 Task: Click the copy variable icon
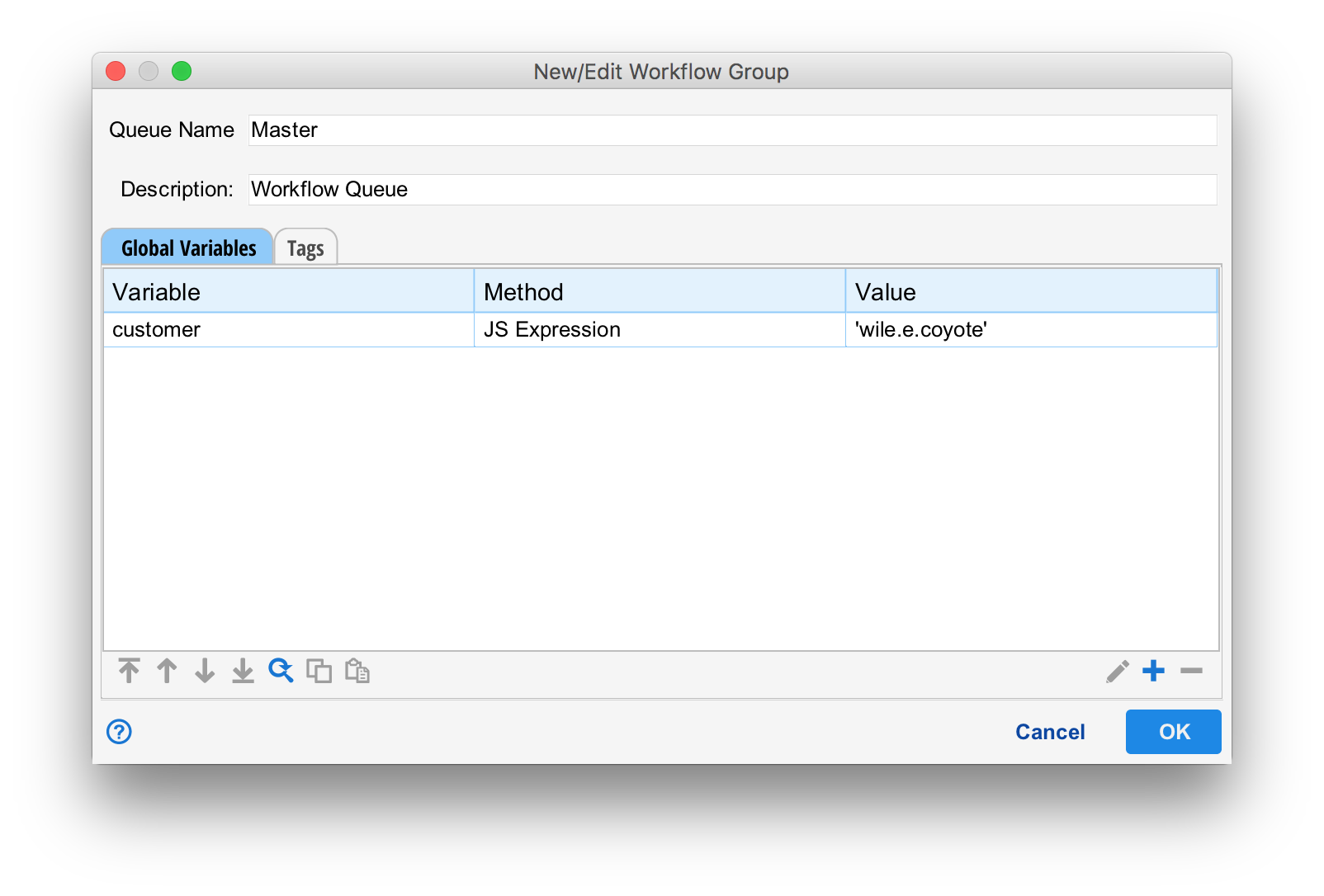(320, 671)
